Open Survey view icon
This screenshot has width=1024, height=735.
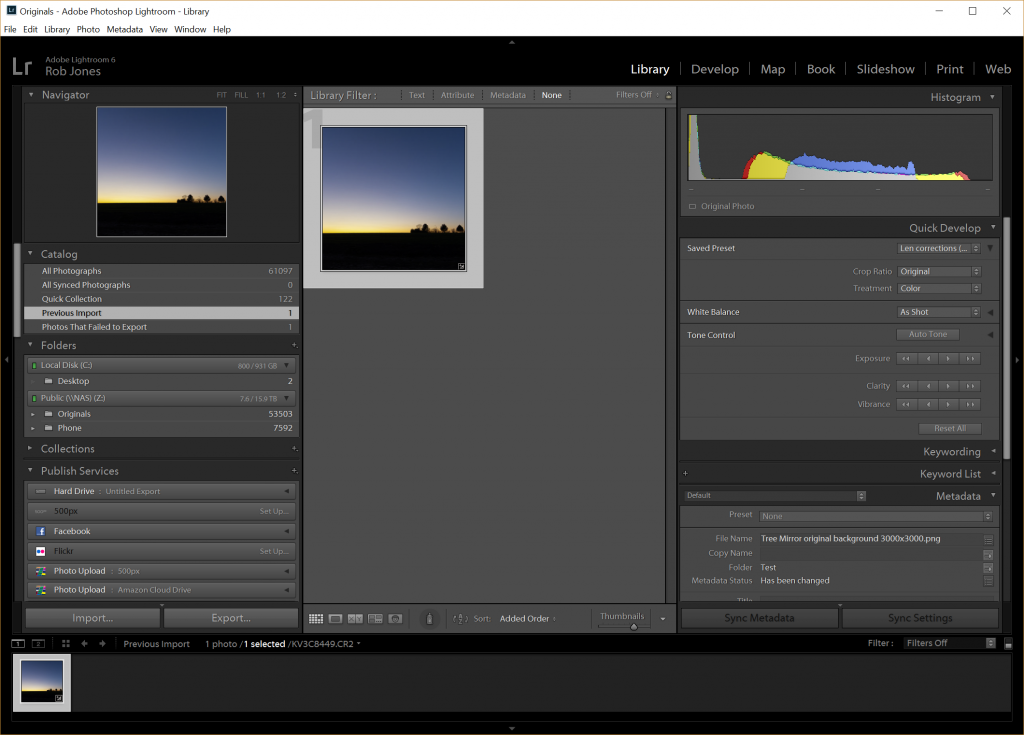point(375,619)
